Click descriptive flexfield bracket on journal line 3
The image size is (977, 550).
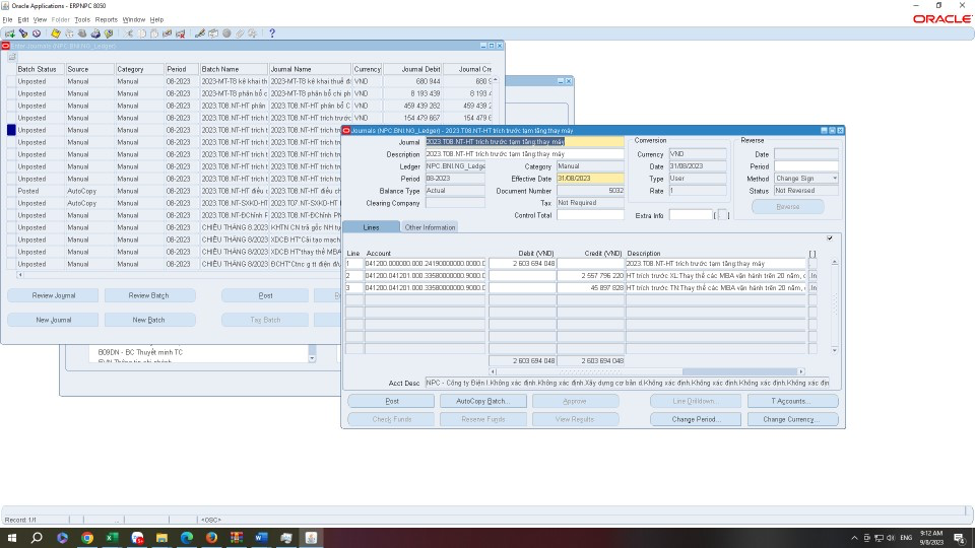coord(813,288)
